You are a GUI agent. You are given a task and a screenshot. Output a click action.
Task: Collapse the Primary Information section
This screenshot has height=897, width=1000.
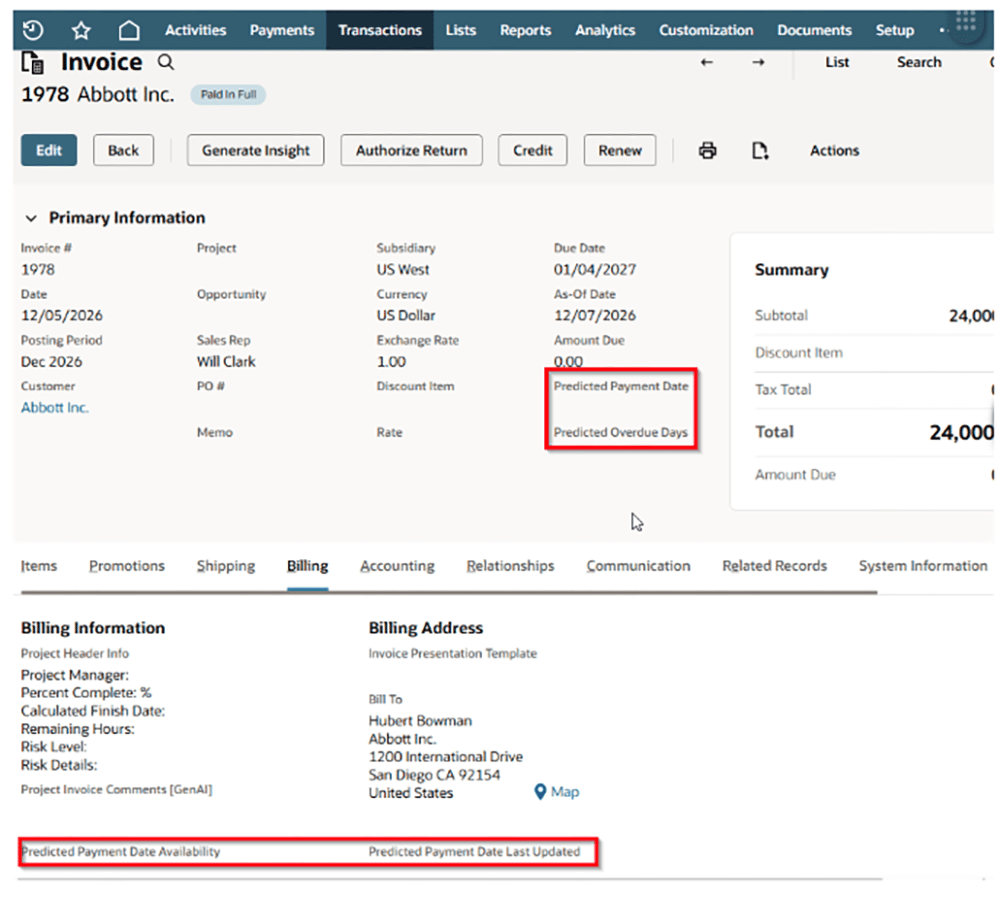click(31, 218)
